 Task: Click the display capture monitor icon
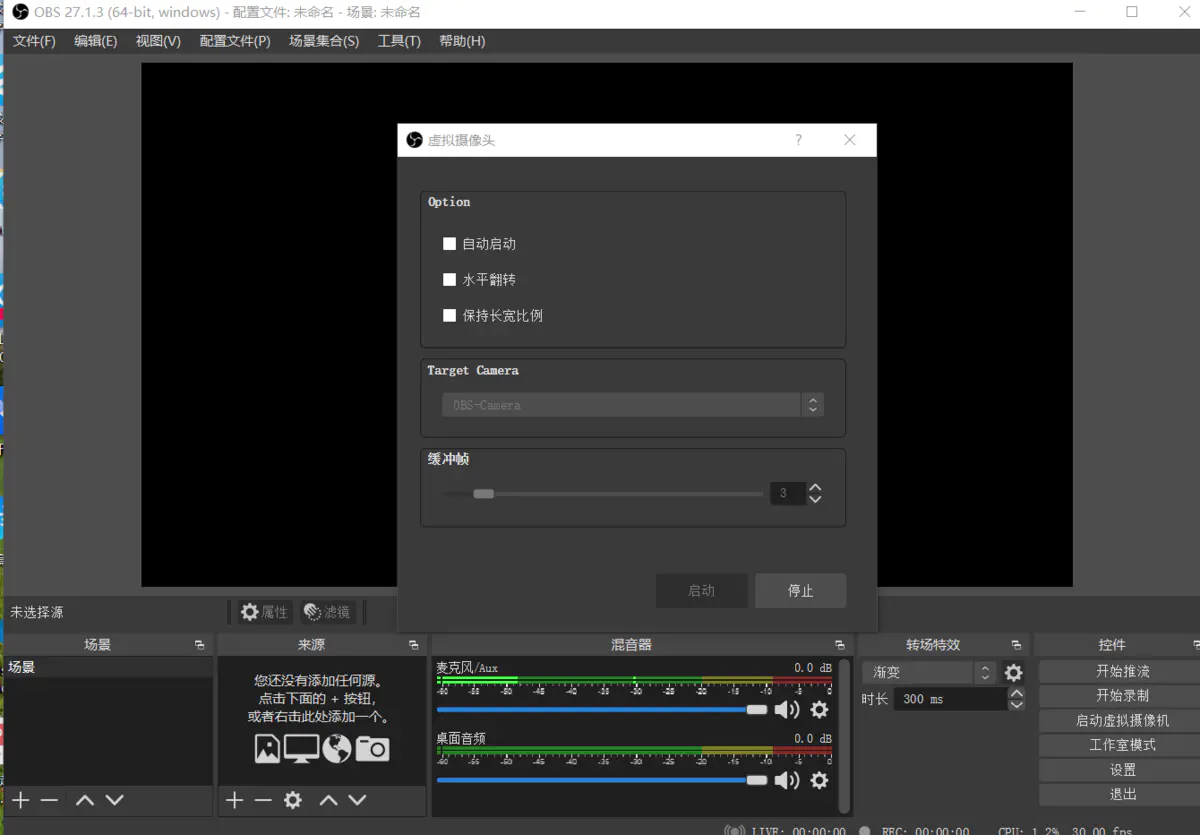[x=301, y=747]
